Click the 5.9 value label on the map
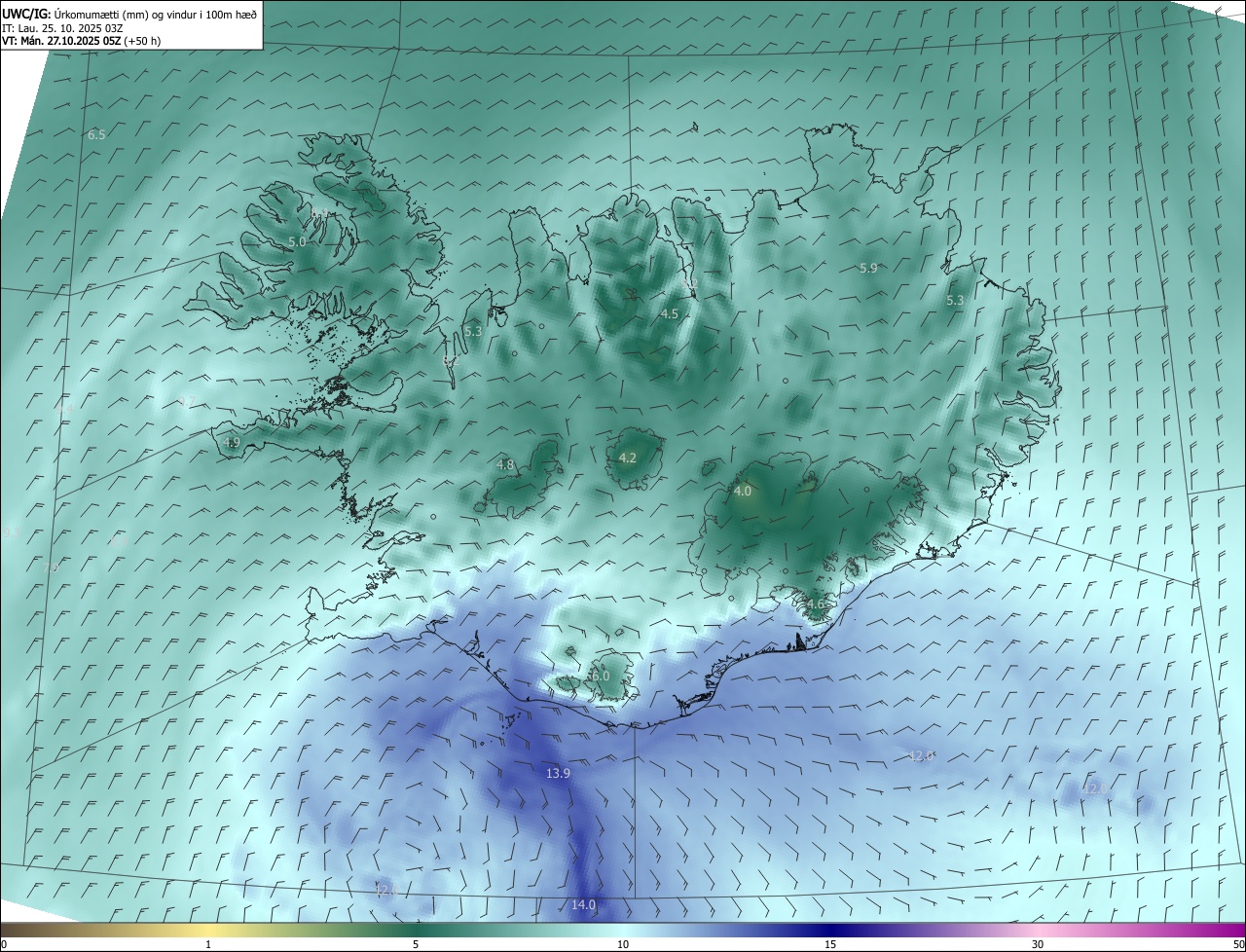 [868, 268]
